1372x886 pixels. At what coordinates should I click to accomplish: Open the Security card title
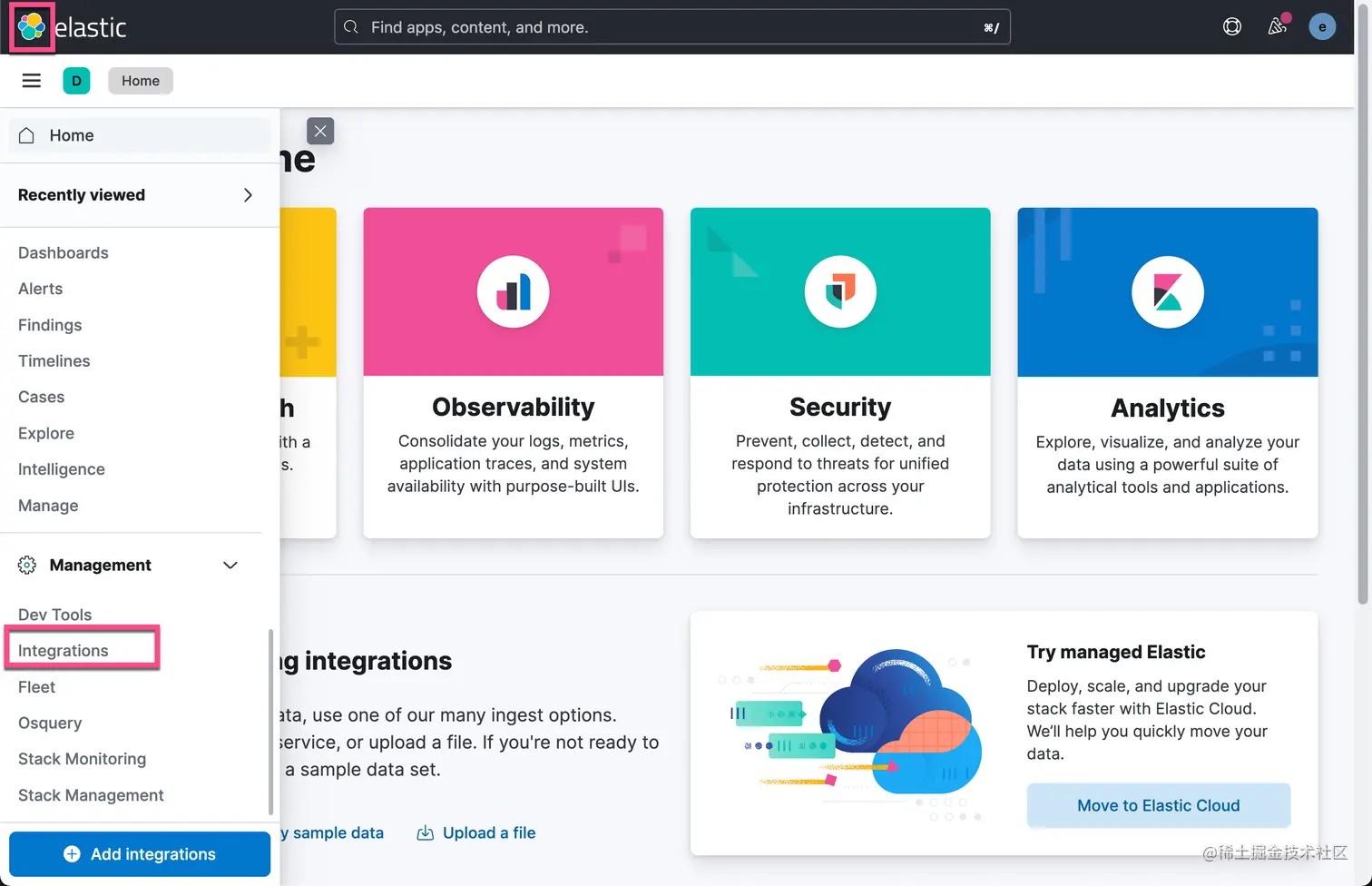click(840, 408)
